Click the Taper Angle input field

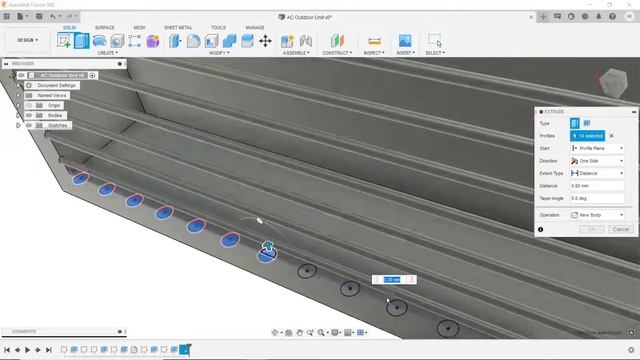point(597,198)
